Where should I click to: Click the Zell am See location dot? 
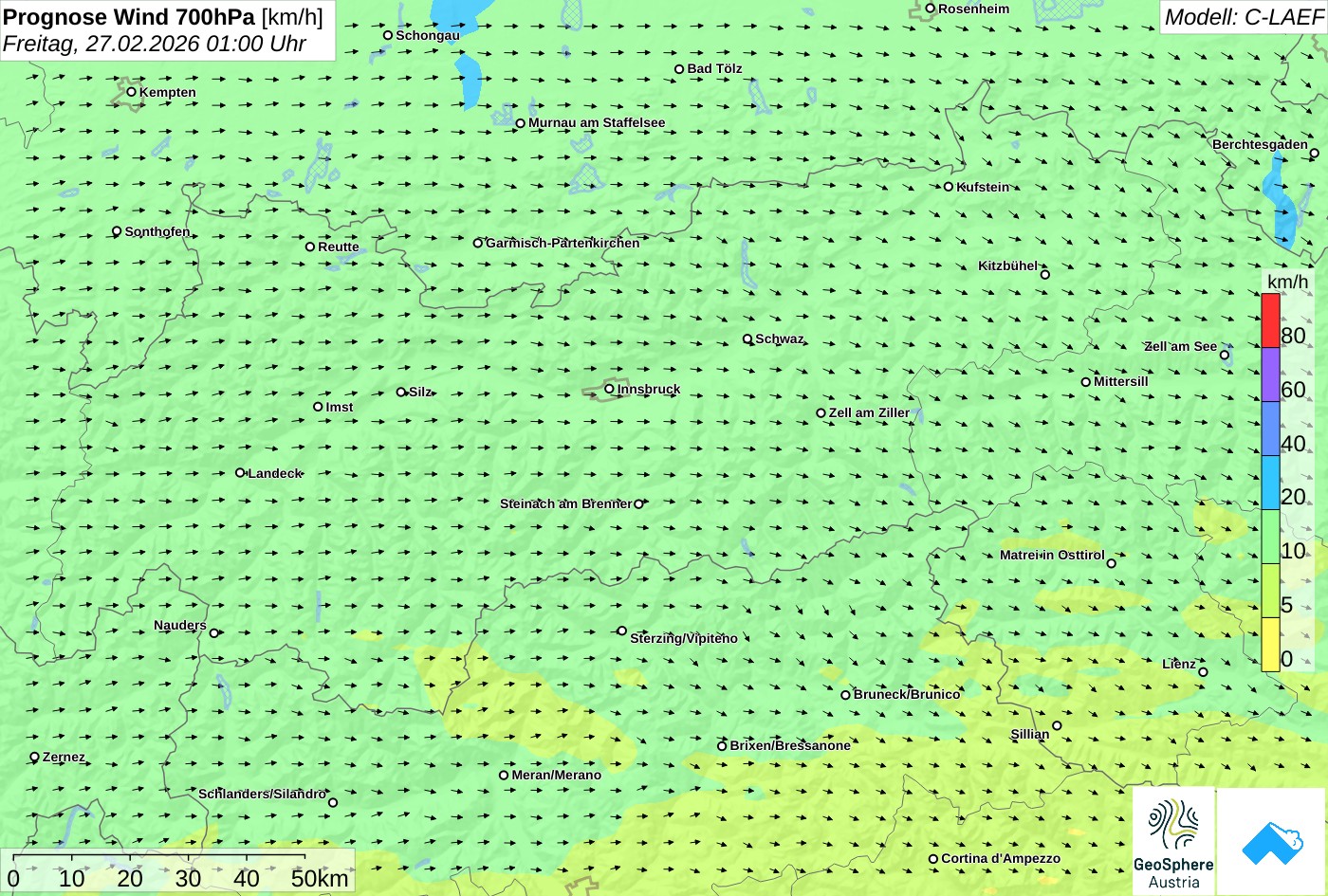pyautogui.click(x=1224, y=356)
